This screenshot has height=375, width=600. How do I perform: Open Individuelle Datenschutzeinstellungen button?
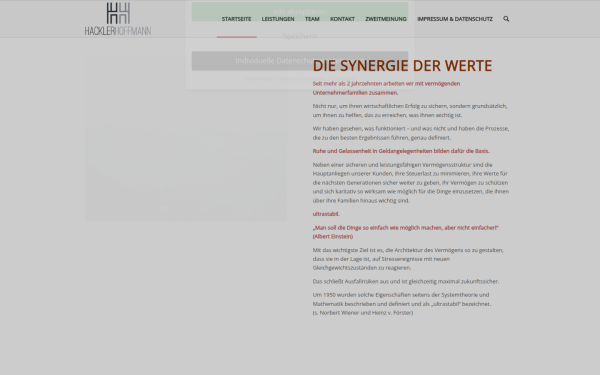300,61
